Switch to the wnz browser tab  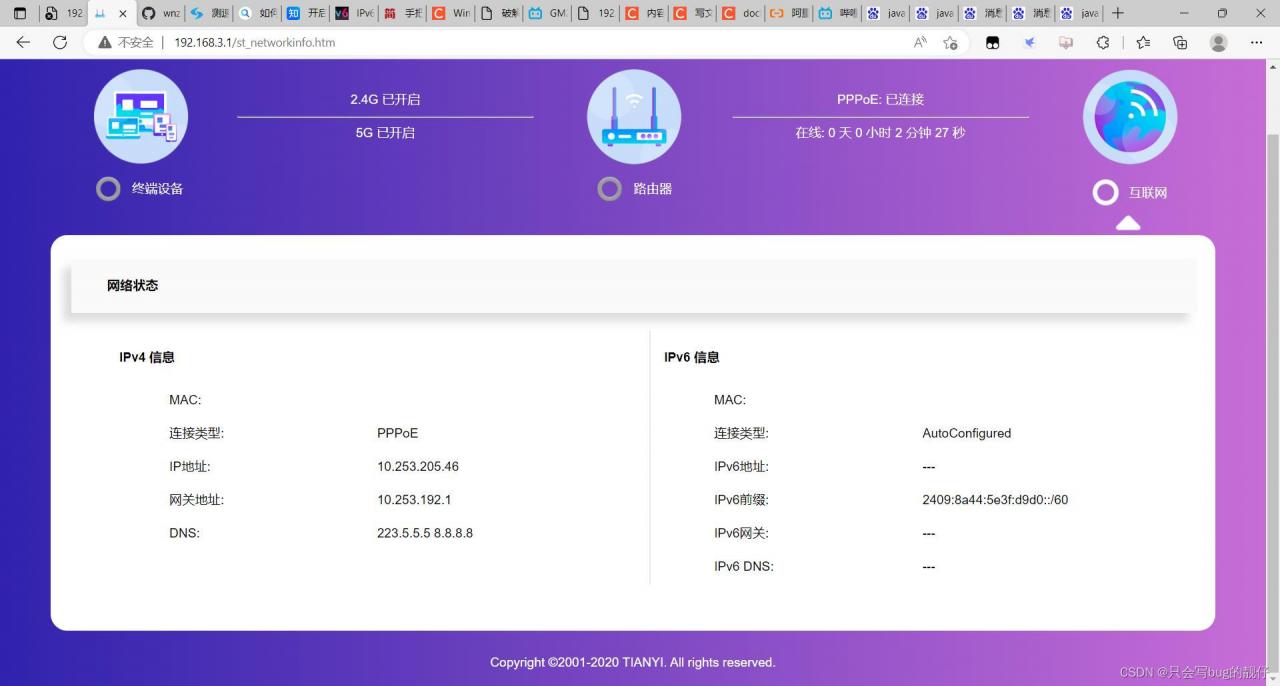click(158, 14)
